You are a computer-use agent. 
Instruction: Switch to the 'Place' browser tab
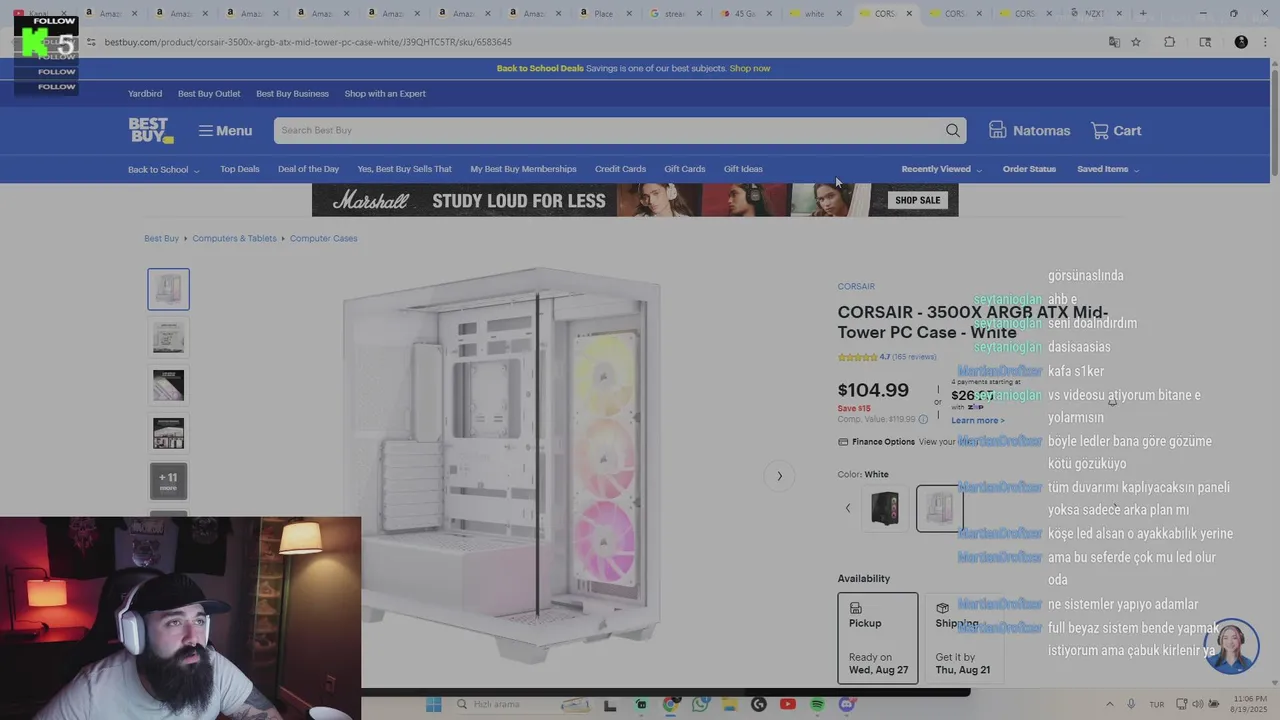(603, 14)
